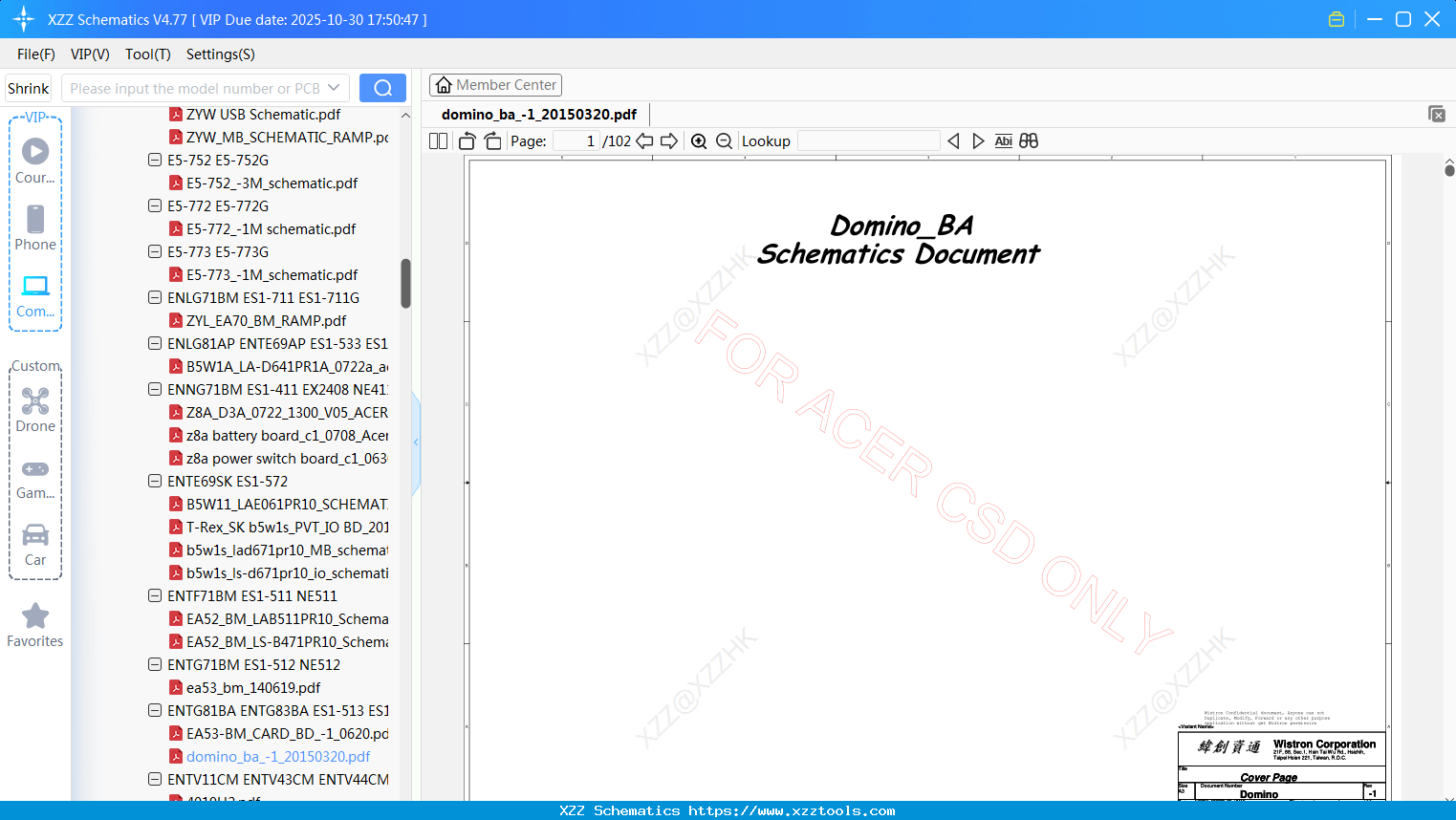The image size is (1456, 820).
Task: Switch to domino_ba_-1_20150320.pdf tab
Action: 539,114
